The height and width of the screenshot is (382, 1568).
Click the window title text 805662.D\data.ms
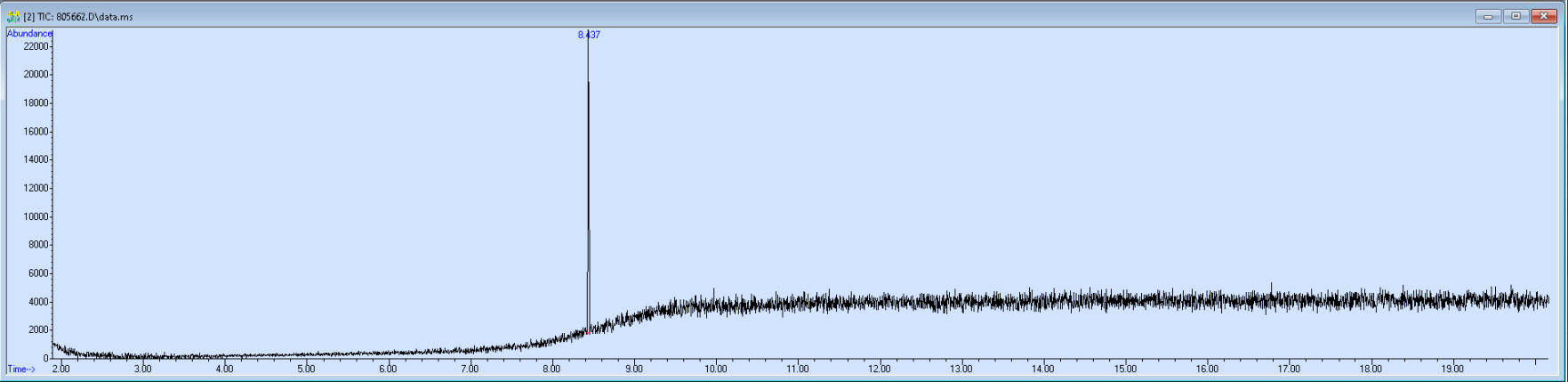(x=94, y=17)
